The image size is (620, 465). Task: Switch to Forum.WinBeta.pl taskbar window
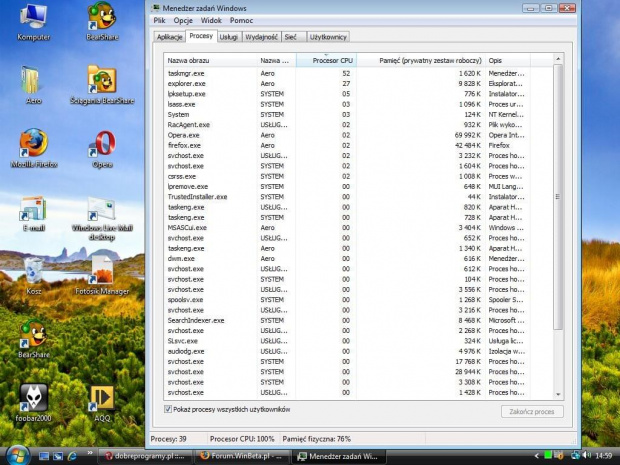[242, 456]
